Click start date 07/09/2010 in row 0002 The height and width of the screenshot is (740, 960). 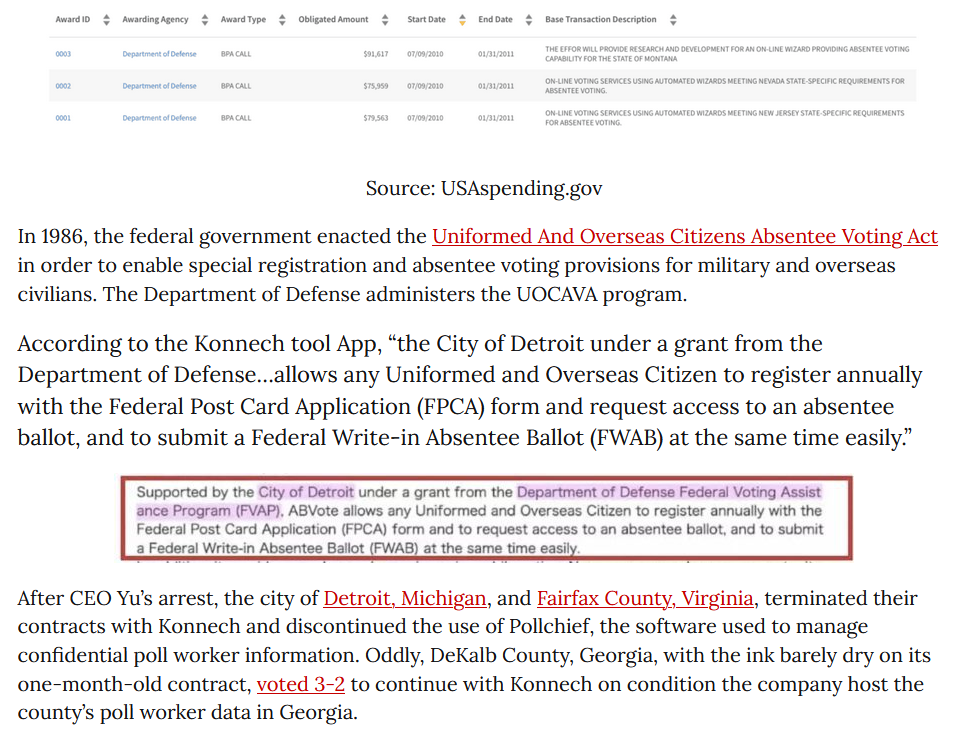tap(425, 86)
